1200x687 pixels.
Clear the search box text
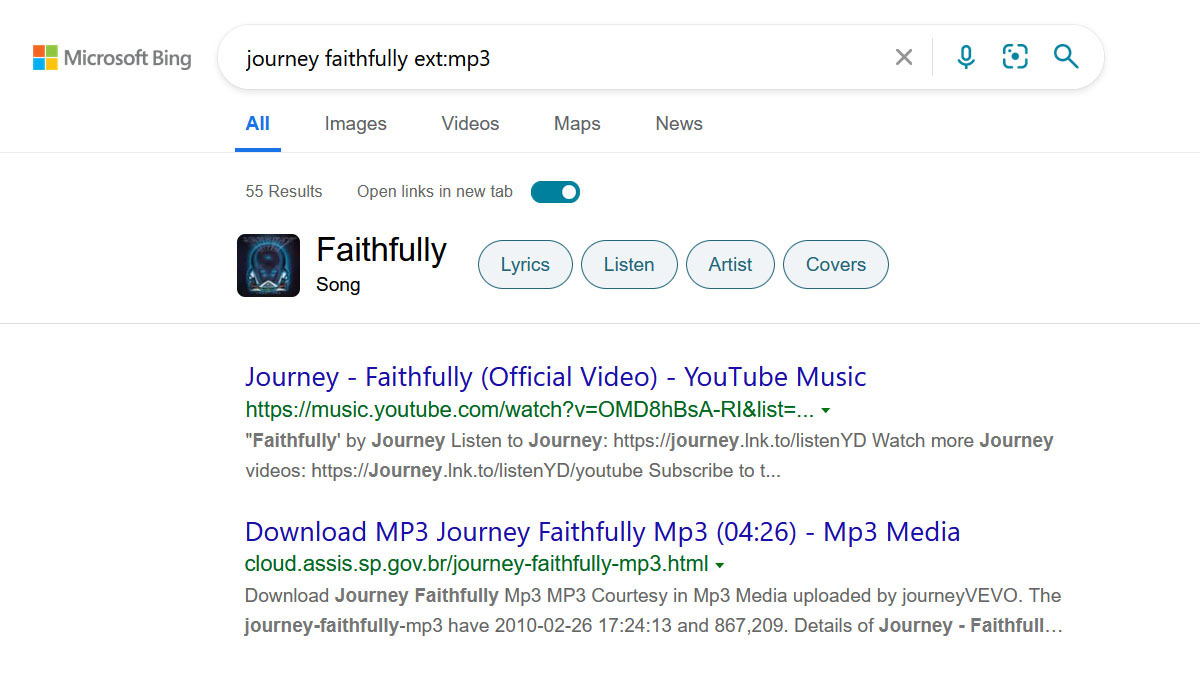tap(904, 57)
